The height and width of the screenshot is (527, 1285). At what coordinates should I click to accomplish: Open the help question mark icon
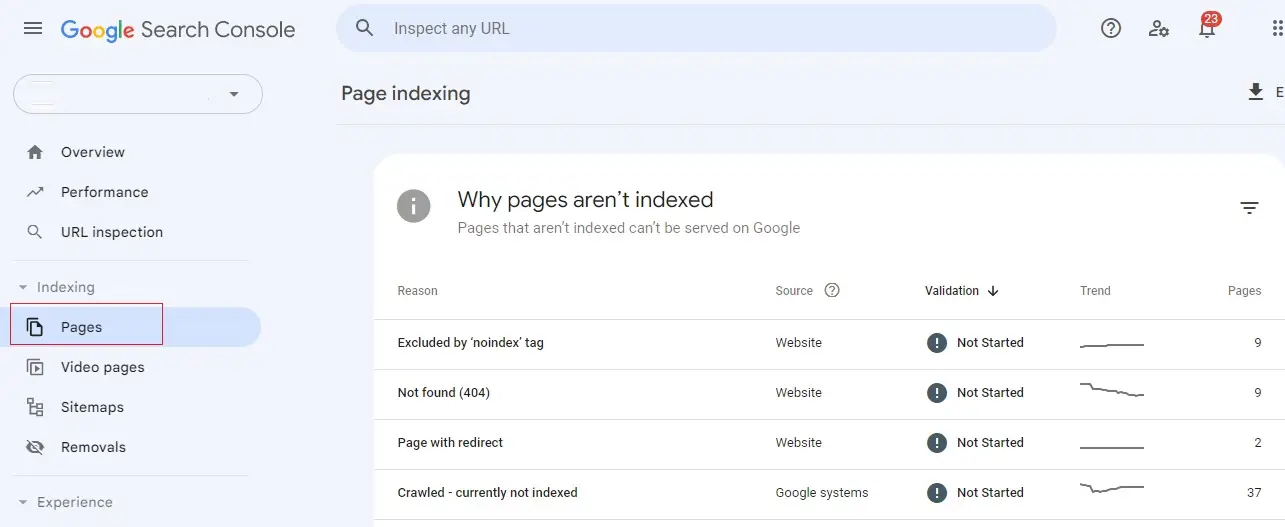1111,28
